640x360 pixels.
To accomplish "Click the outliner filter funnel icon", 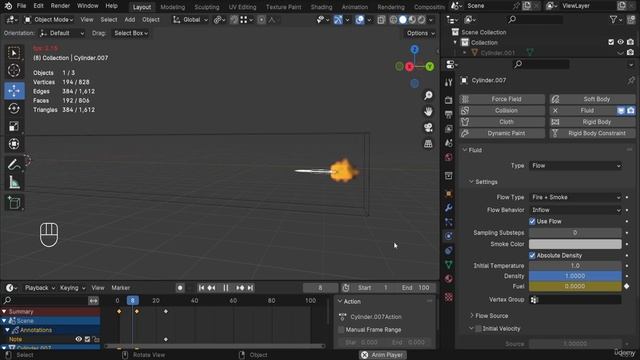I will (613, 19).
